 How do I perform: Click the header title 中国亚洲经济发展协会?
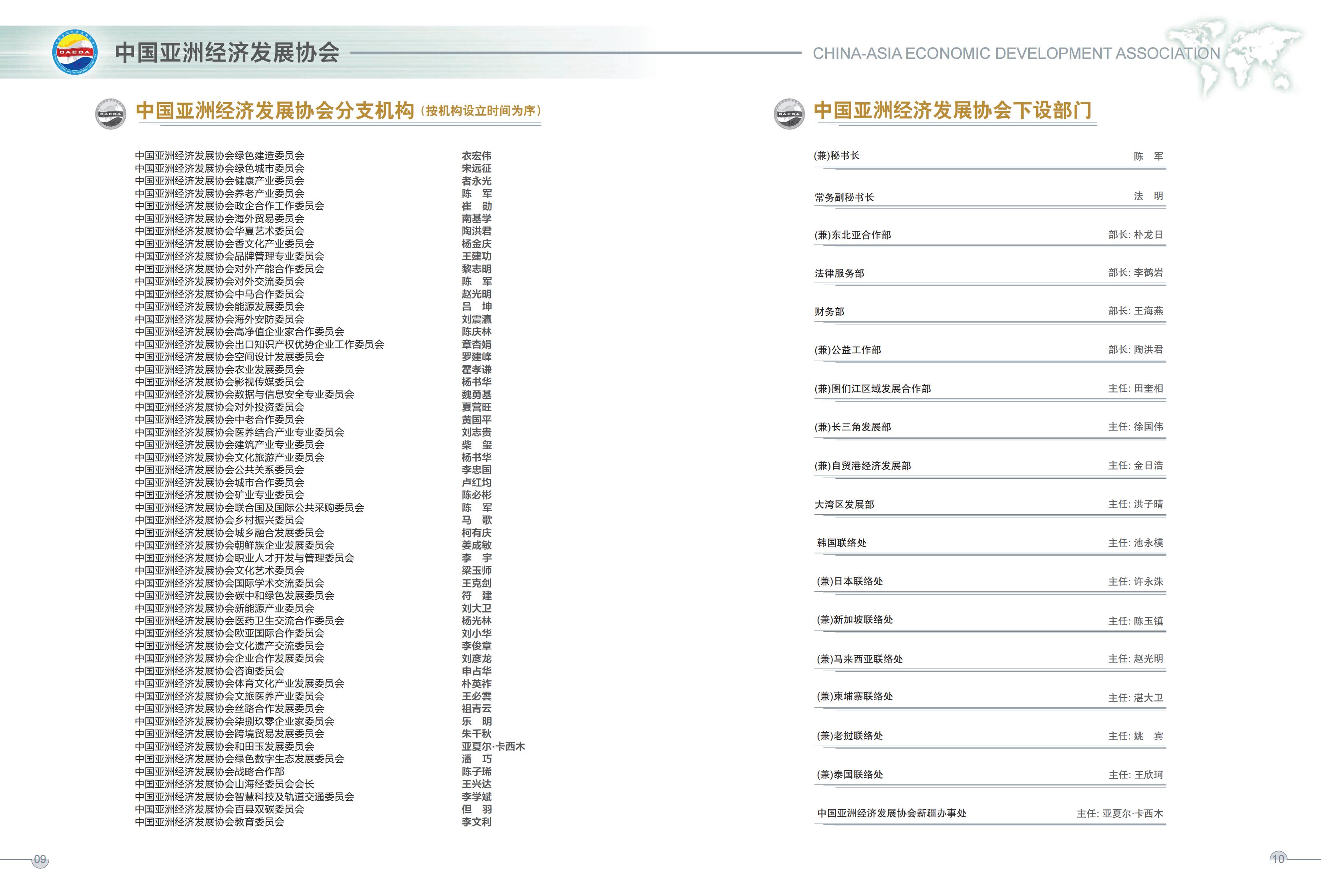227,53
